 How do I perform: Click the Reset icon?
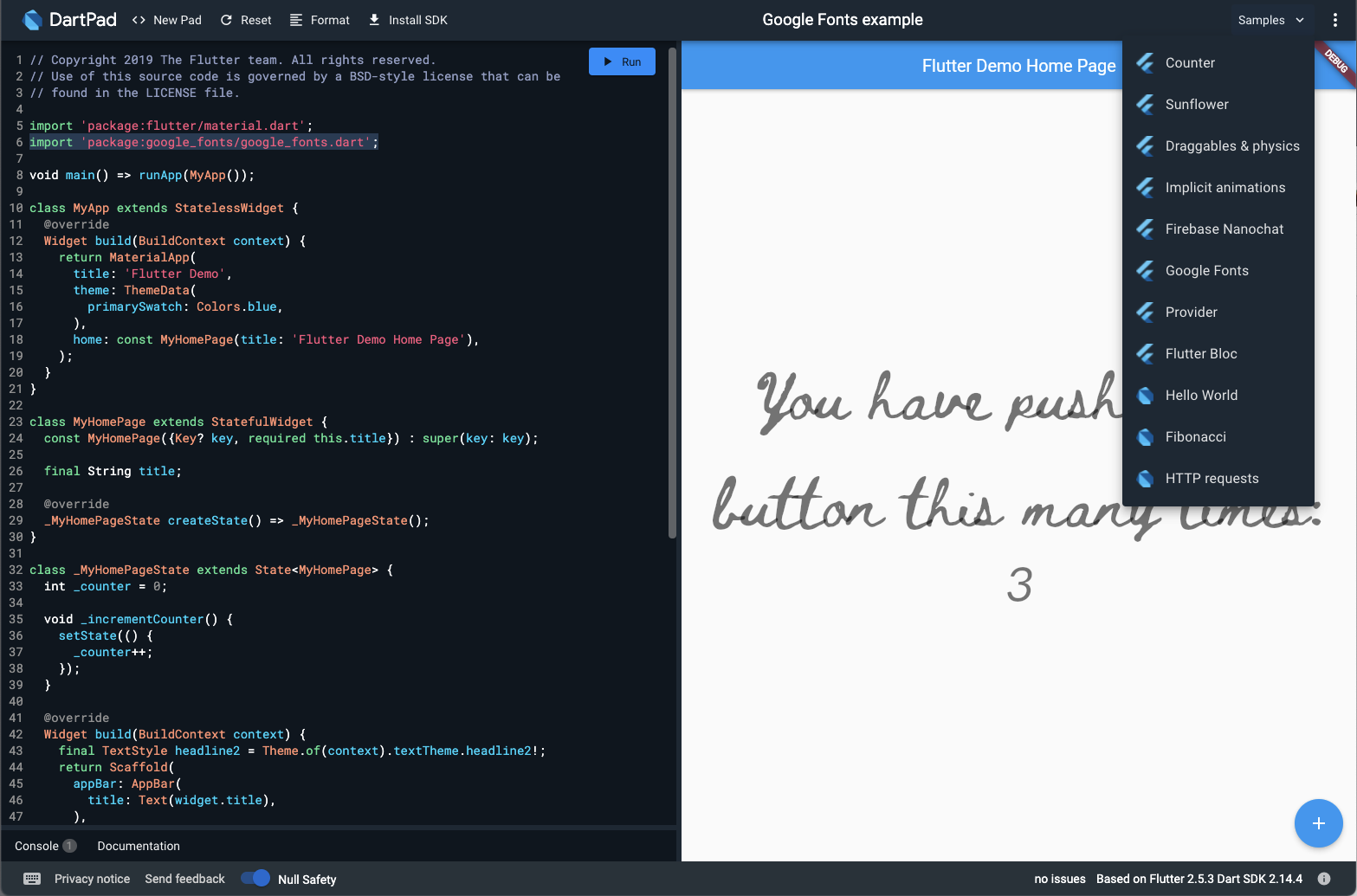[225, 19]
